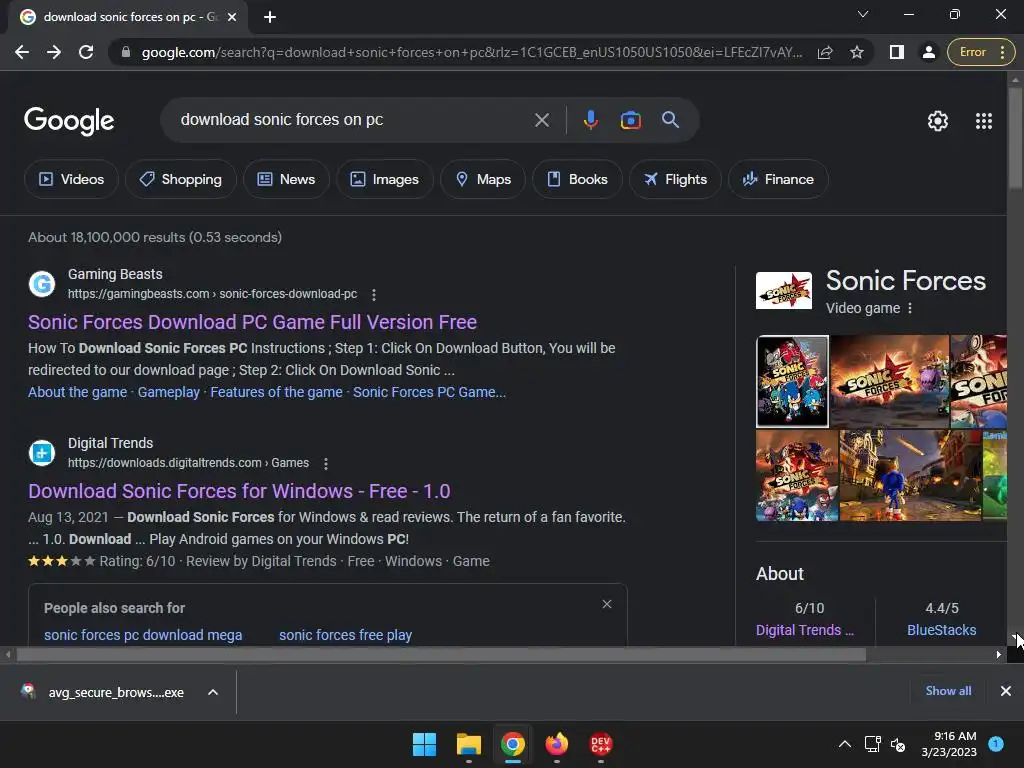
Task: Search by image with Google Lens icon
Action: 630,120
